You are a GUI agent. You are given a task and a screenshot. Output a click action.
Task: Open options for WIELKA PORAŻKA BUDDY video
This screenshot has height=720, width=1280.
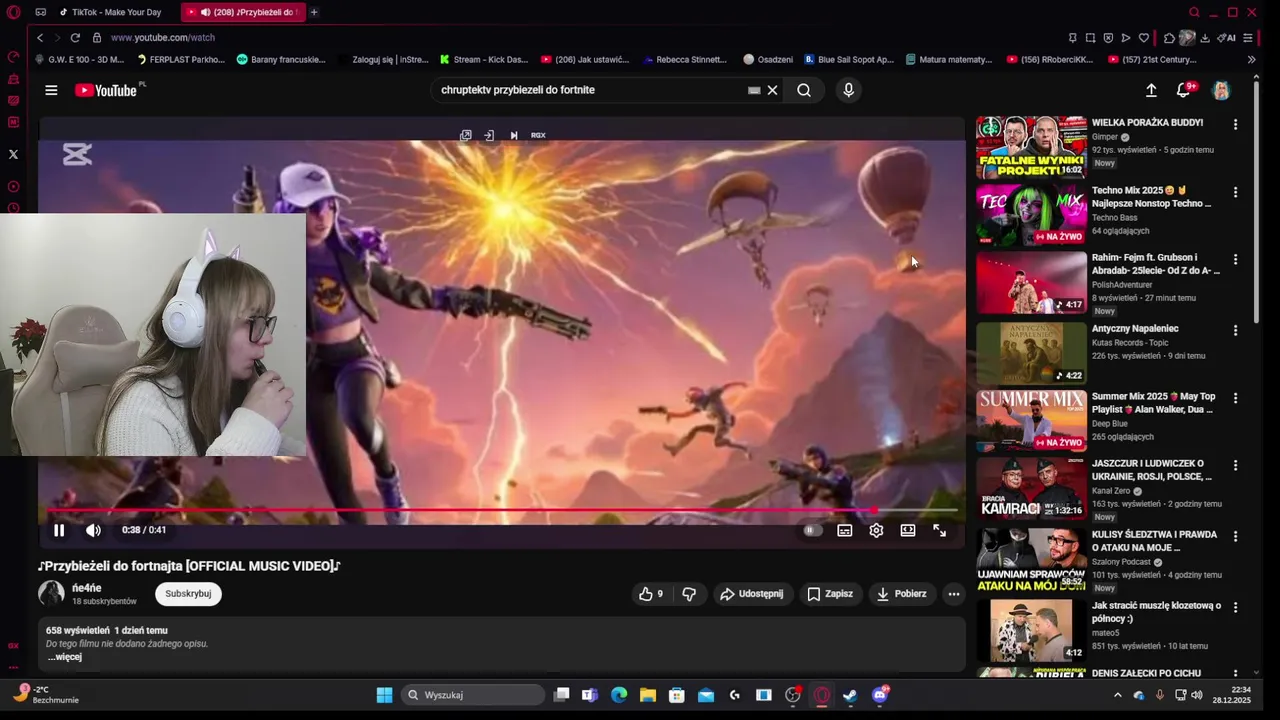pos(1235,125)
